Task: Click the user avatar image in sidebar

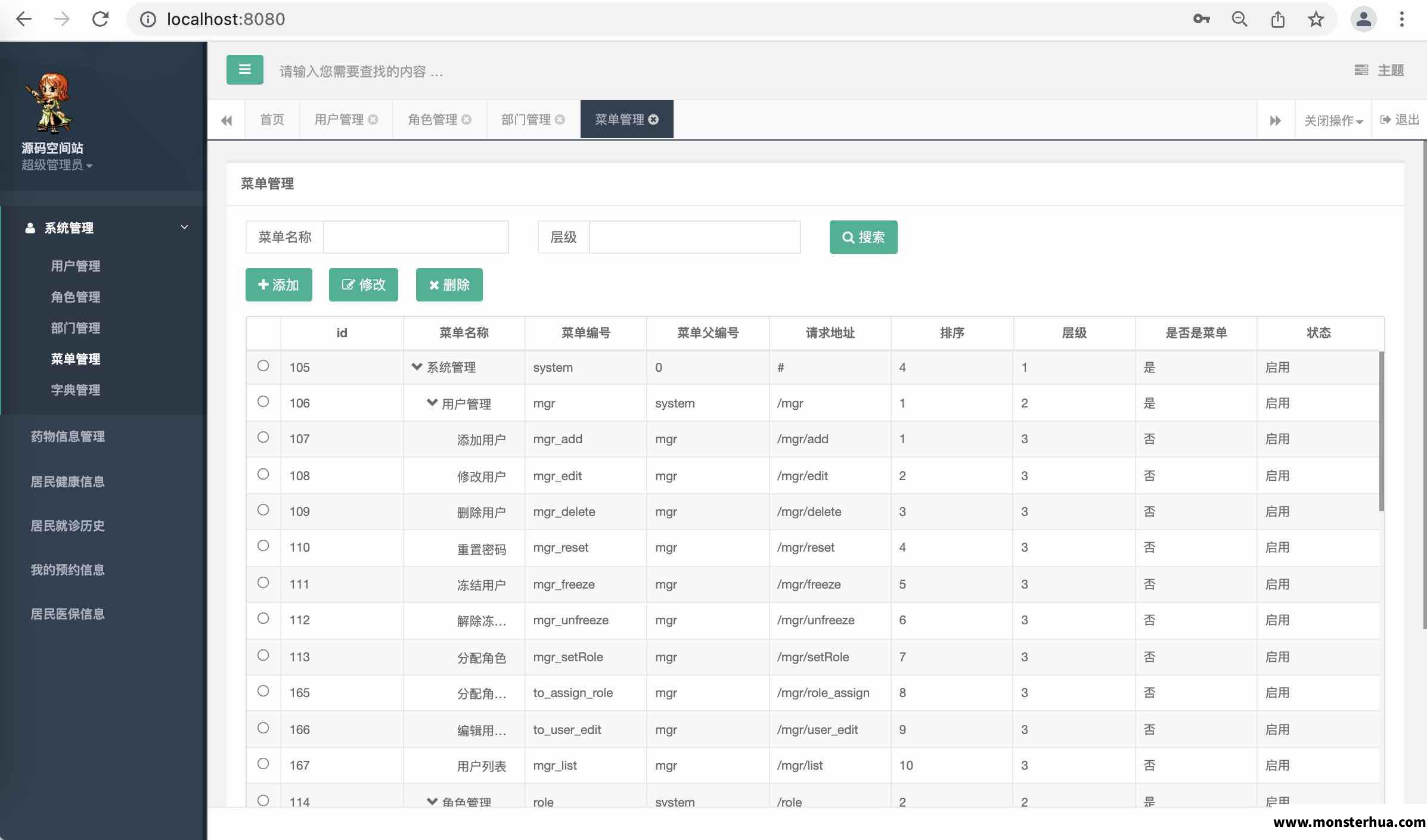Action: coord(49,103)
